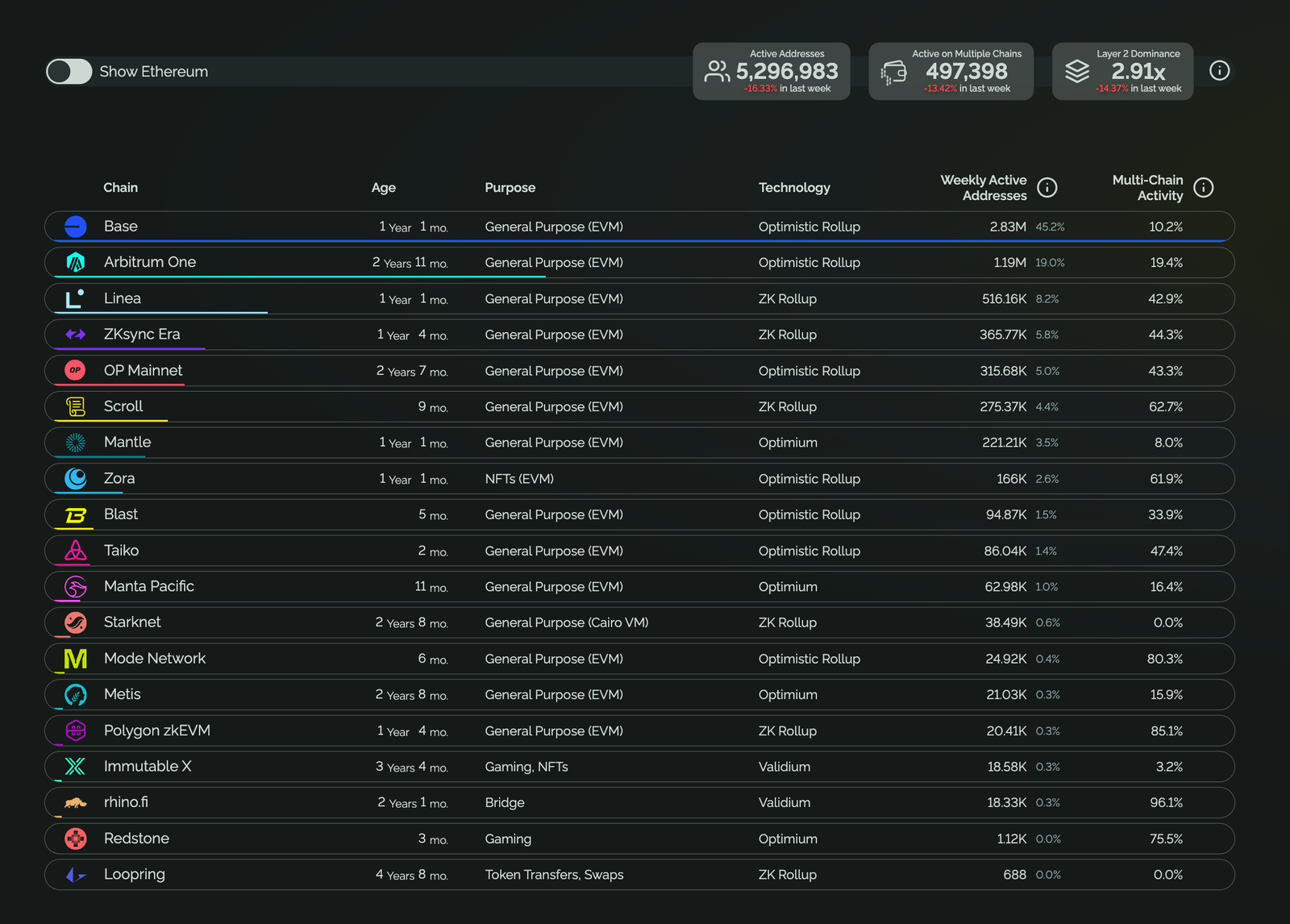Select the Arbitrum One chain name
The height and width of the screenshot is (924, 1290).
[x=150, y=262]
